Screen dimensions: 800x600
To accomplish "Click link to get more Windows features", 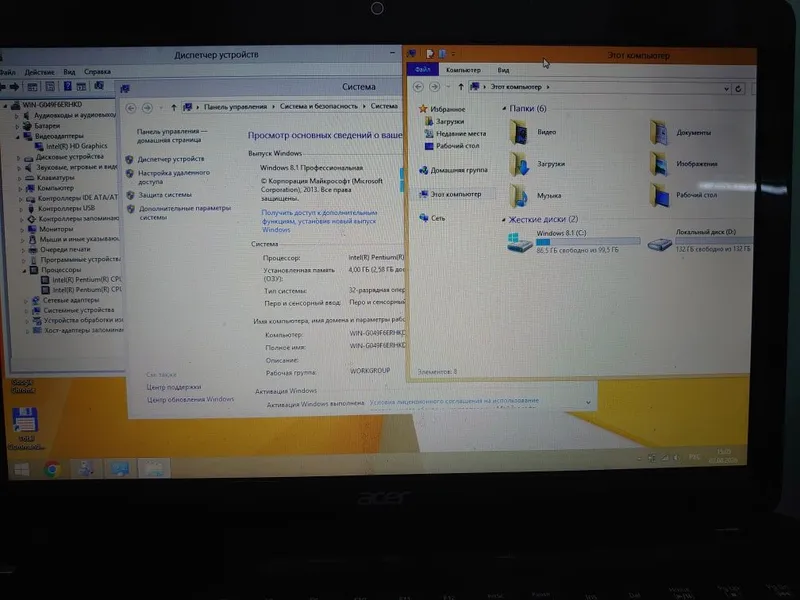I will [x=319, y=221].
